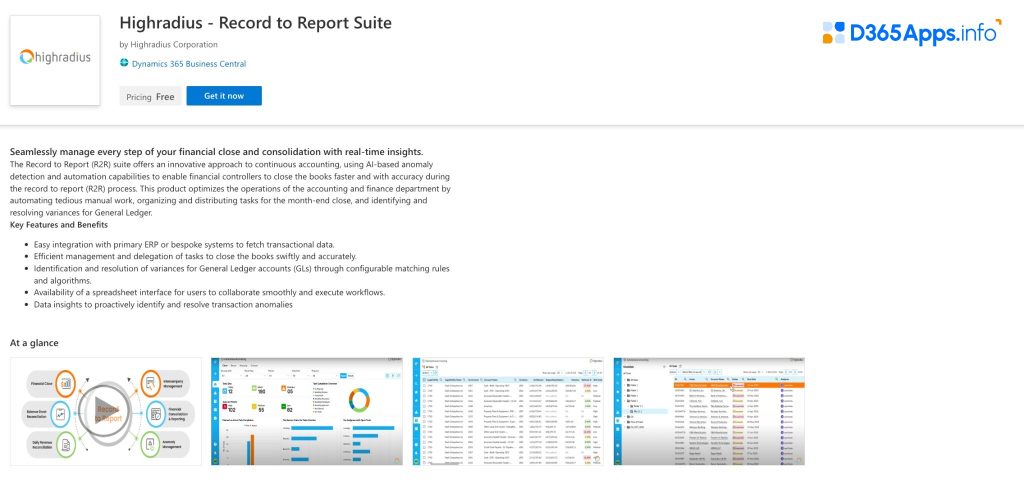Click bullet 'Availability of a spreadsheet interface'
The width and height of the screenshot is (1024, 487).
[x=210, y=292]
